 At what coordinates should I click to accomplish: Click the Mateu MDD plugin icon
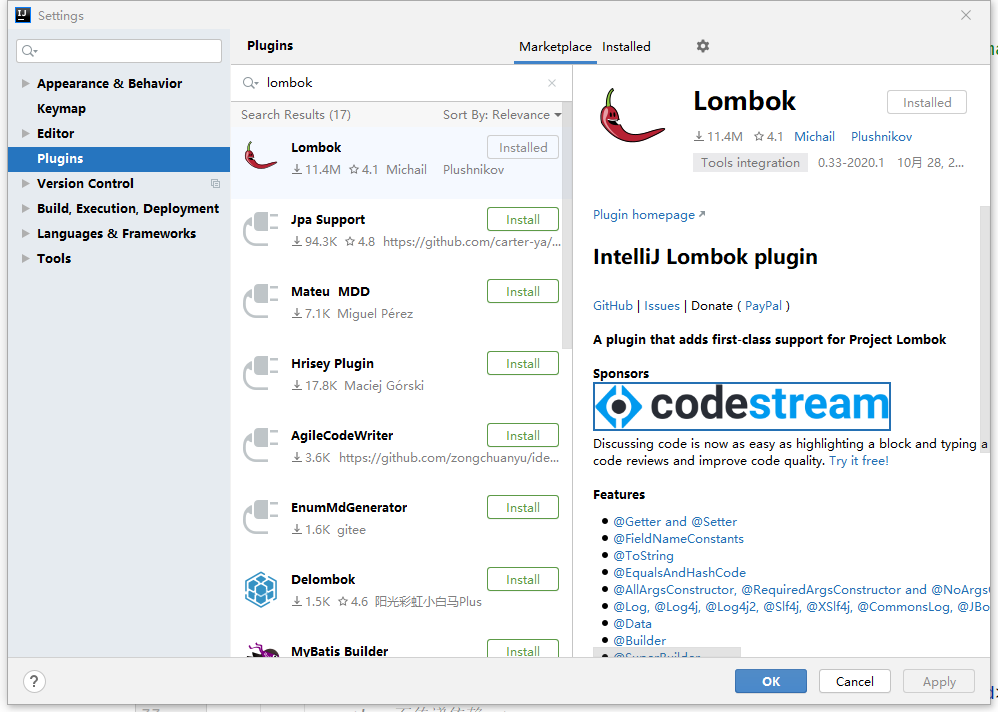[261, 300]
